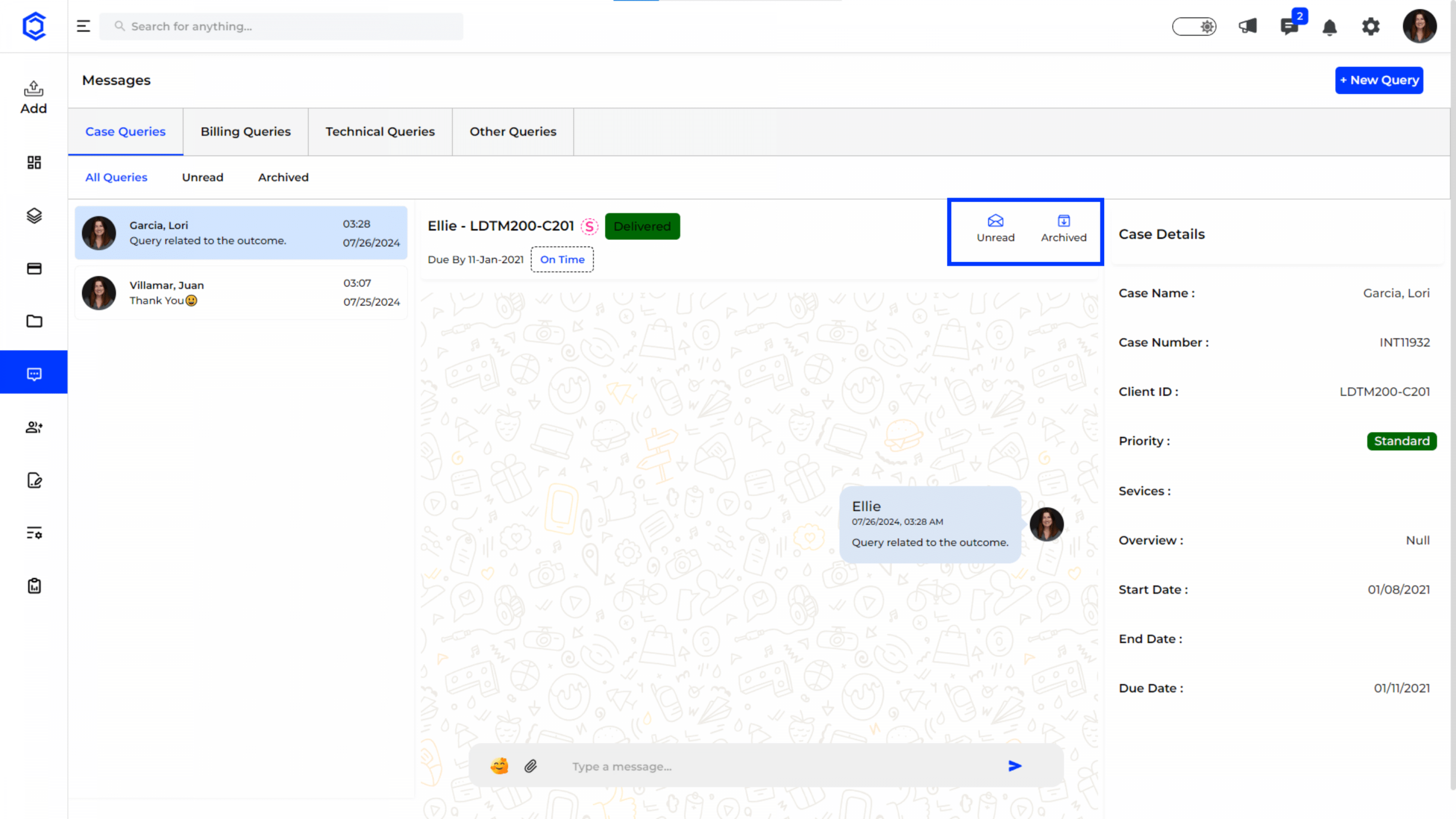Open the clipboard report icon in sidebar
Screen dimensions: 1456x819
[x=34, y=585]
